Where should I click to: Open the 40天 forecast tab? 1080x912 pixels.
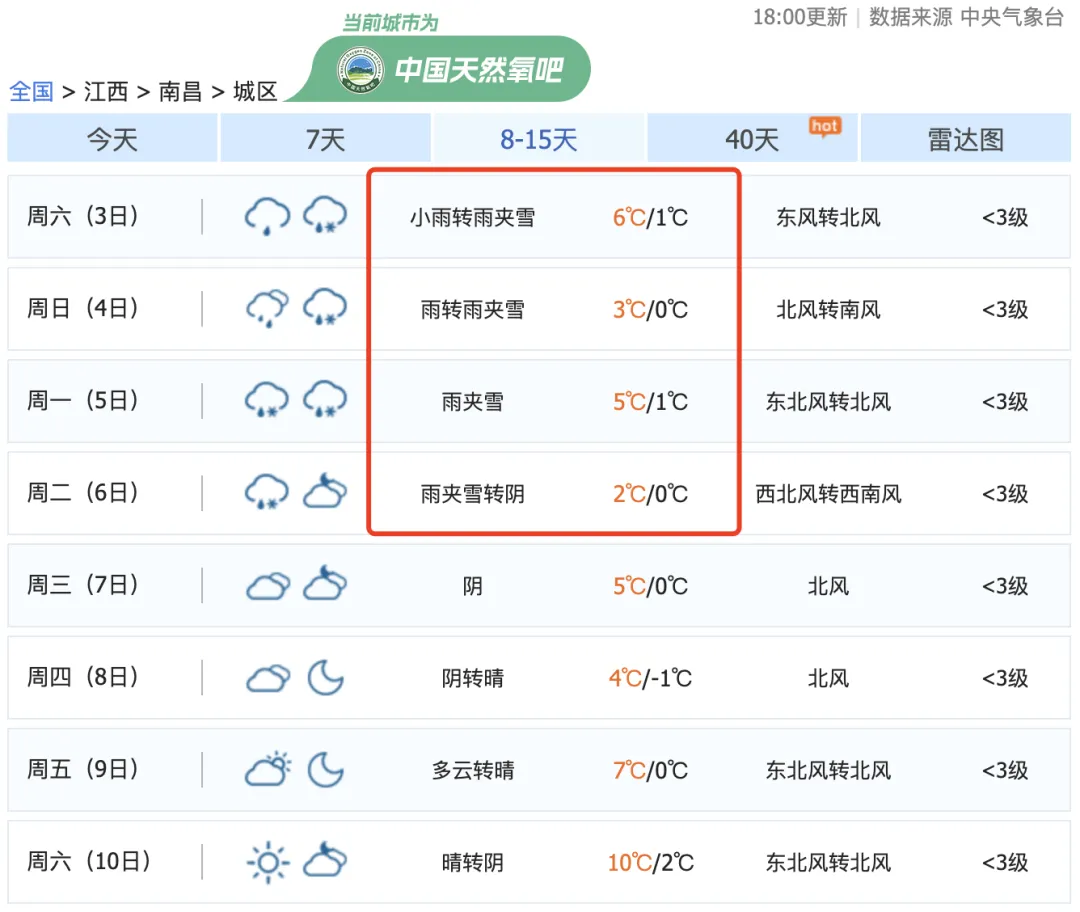[752, 139]
